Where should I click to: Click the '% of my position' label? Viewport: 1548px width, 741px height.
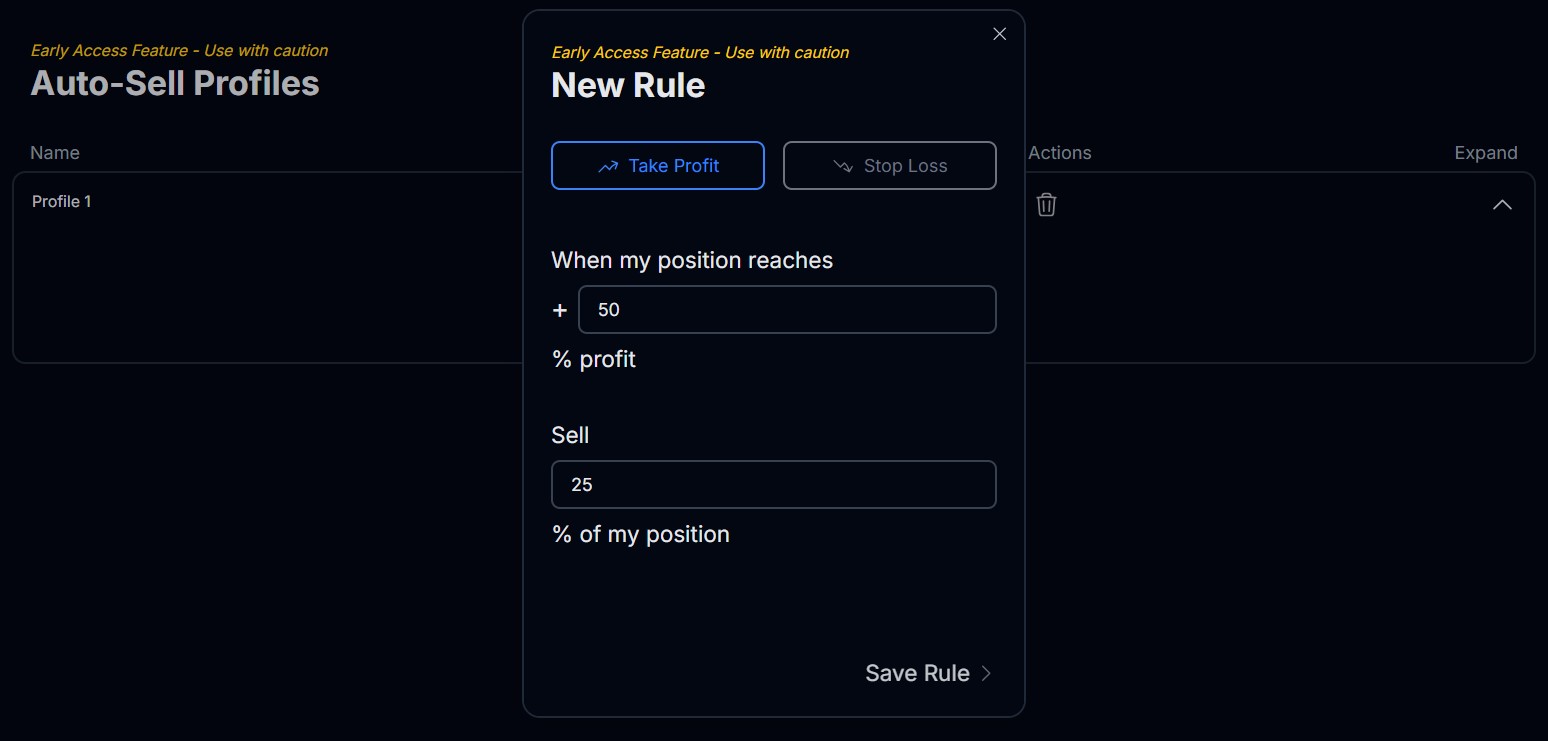pyautogui.click(x=641, y=534)
